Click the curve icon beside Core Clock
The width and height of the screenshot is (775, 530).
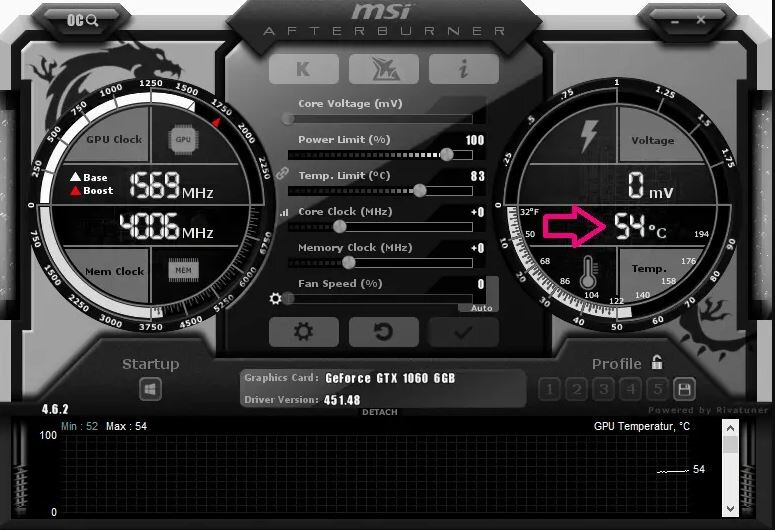pos(284,213)
